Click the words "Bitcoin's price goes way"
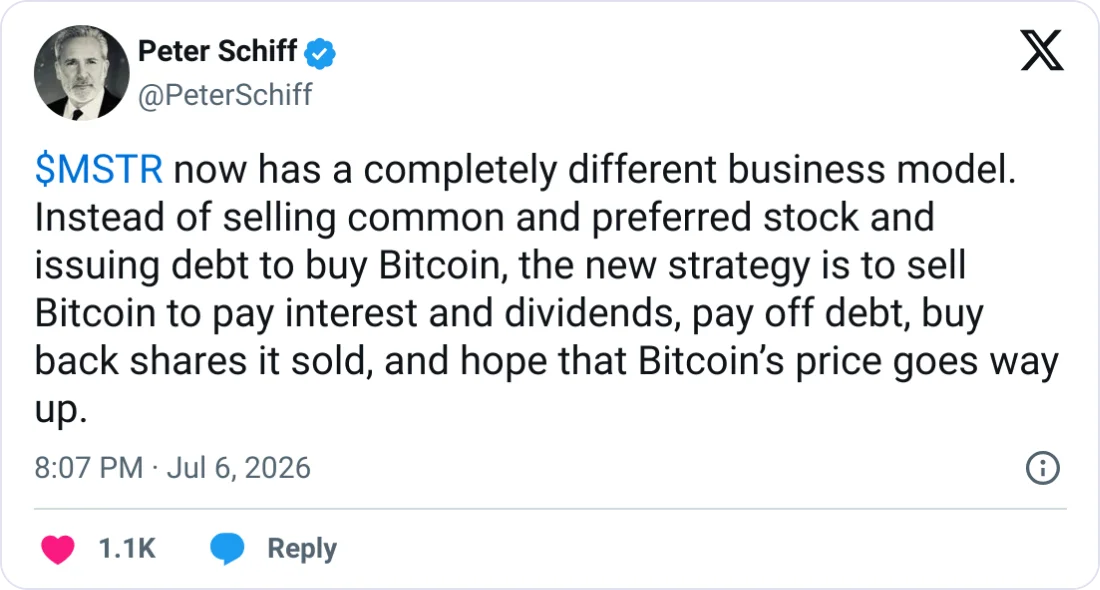 pos(848,361)
